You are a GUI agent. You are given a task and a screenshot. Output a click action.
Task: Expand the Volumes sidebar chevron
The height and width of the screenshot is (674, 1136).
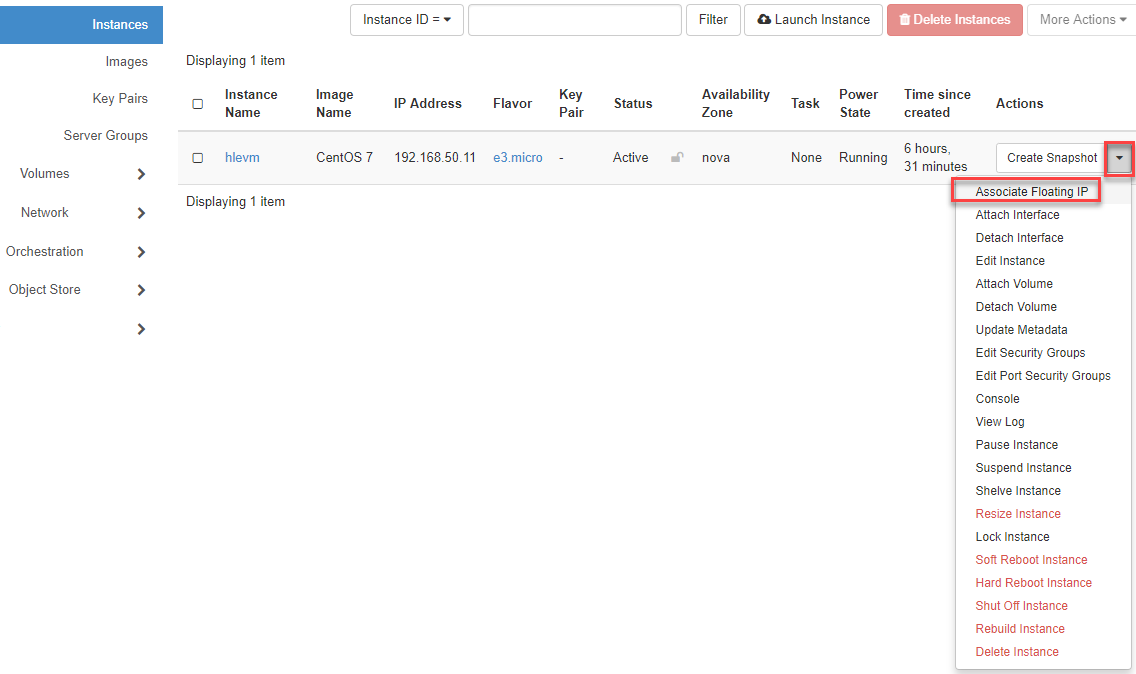141,174
